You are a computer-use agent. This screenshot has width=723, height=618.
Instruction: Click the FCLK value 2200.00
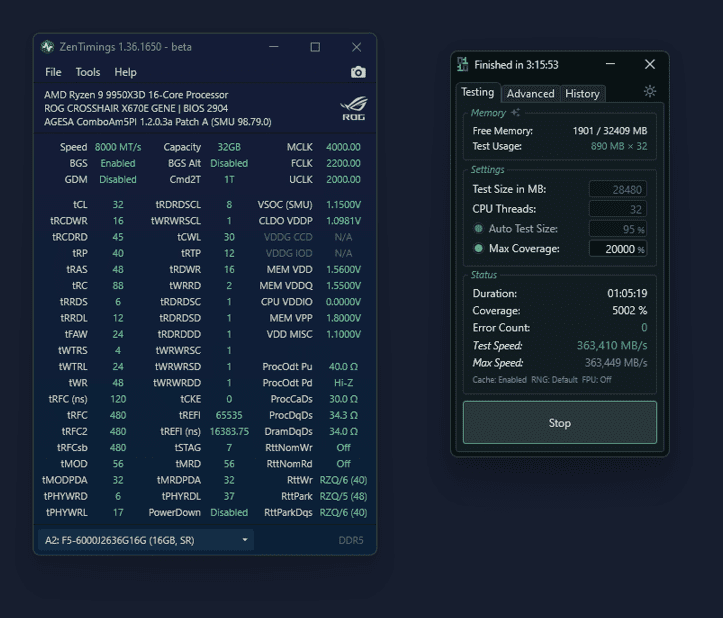pyautogui.click(x=343, y=163)
